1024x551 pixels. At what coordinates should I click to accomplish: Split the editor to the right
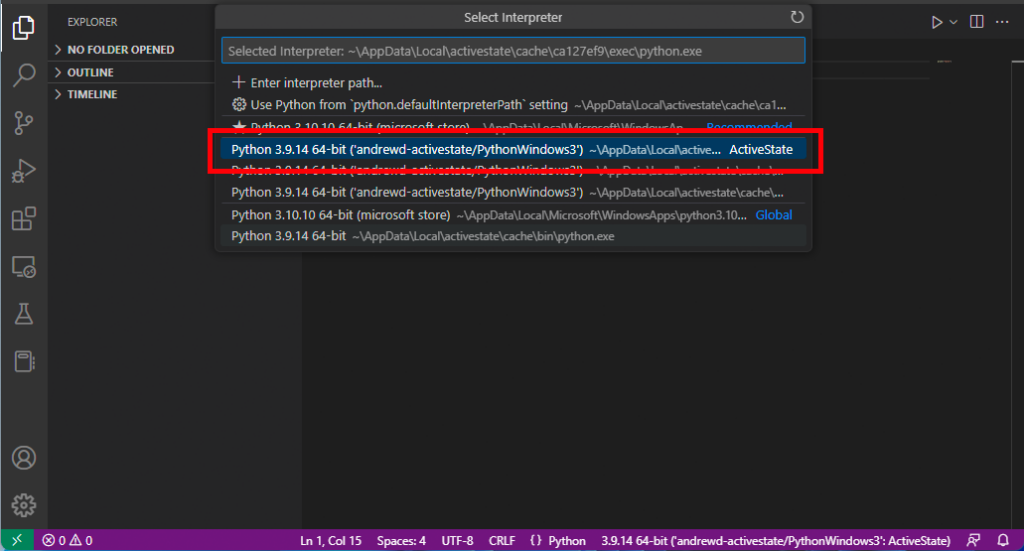coord(977,22)
